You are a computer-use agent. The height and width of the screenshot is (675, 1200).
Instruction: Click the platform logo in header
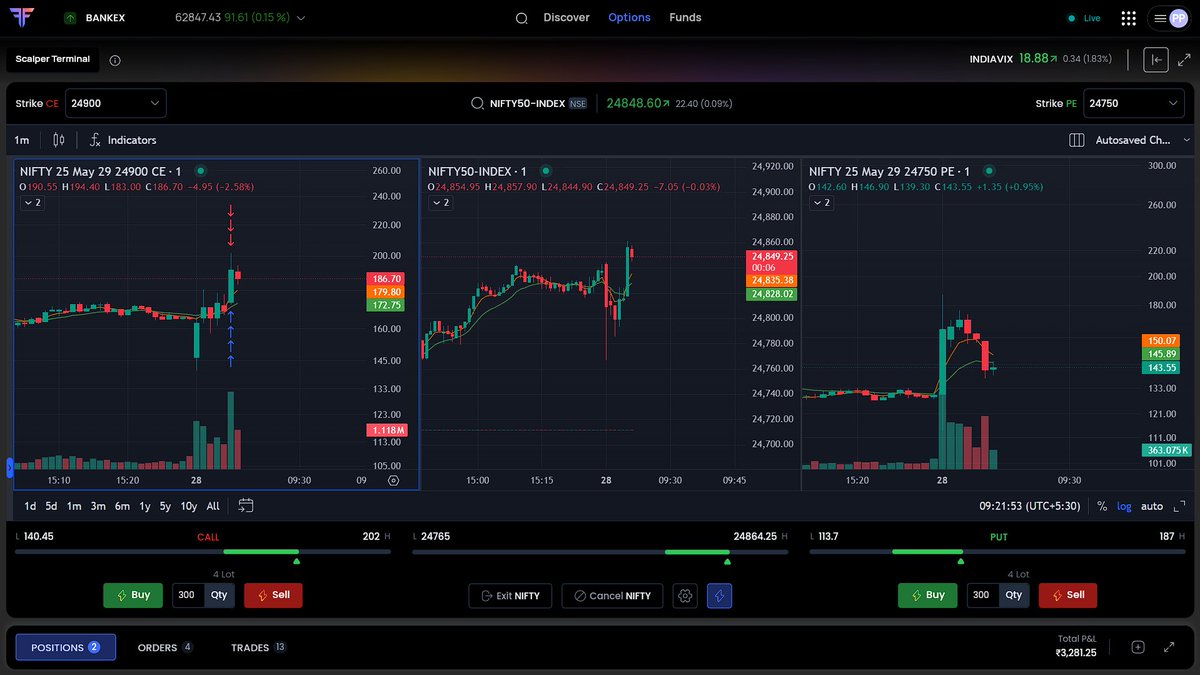[21, 17]
